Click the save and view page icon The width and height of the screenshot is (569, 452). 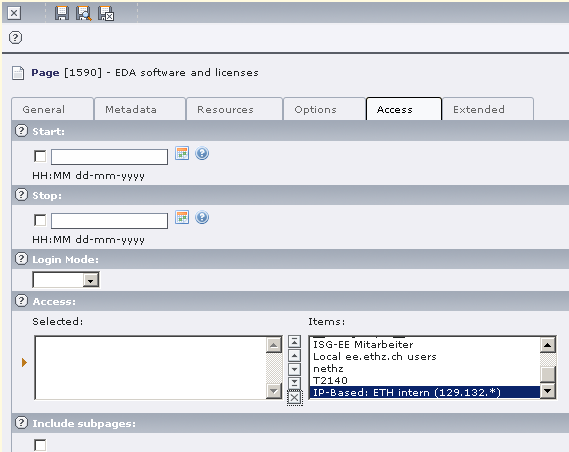pyautogui.click(x=83, y=13)
